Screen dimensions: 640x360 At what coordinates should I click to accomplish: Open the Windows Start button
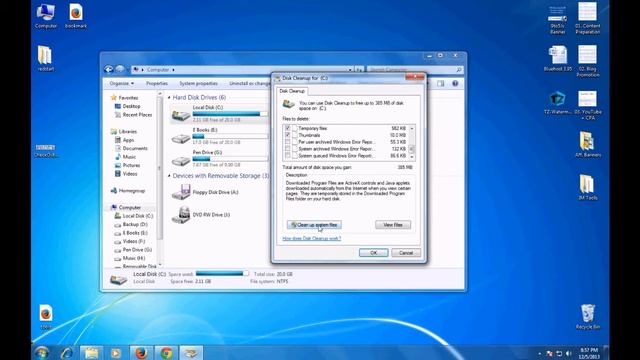(x=42, y=353)
